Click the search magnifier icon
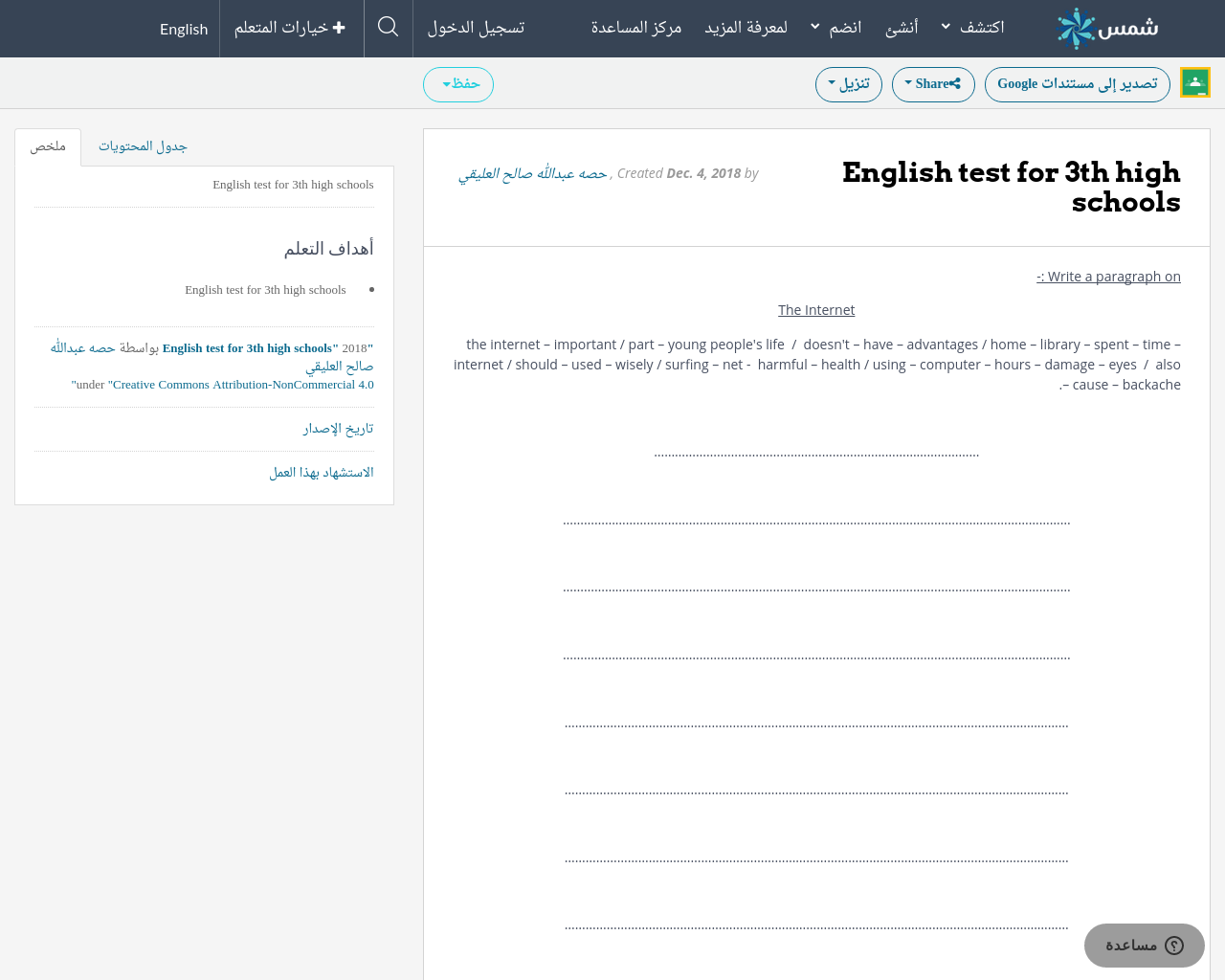This screenshot has width=1225, height=980. (386, 26)
